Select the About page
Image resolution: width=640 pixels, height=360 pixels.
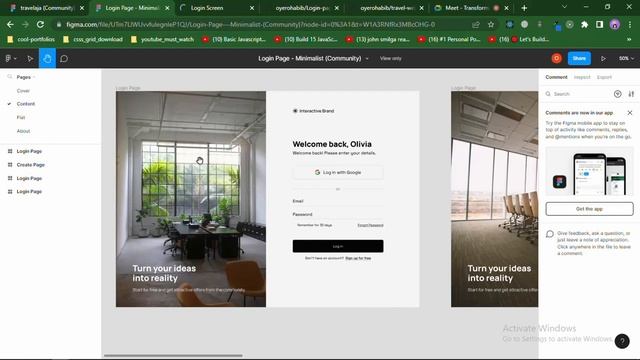(23, 131)
